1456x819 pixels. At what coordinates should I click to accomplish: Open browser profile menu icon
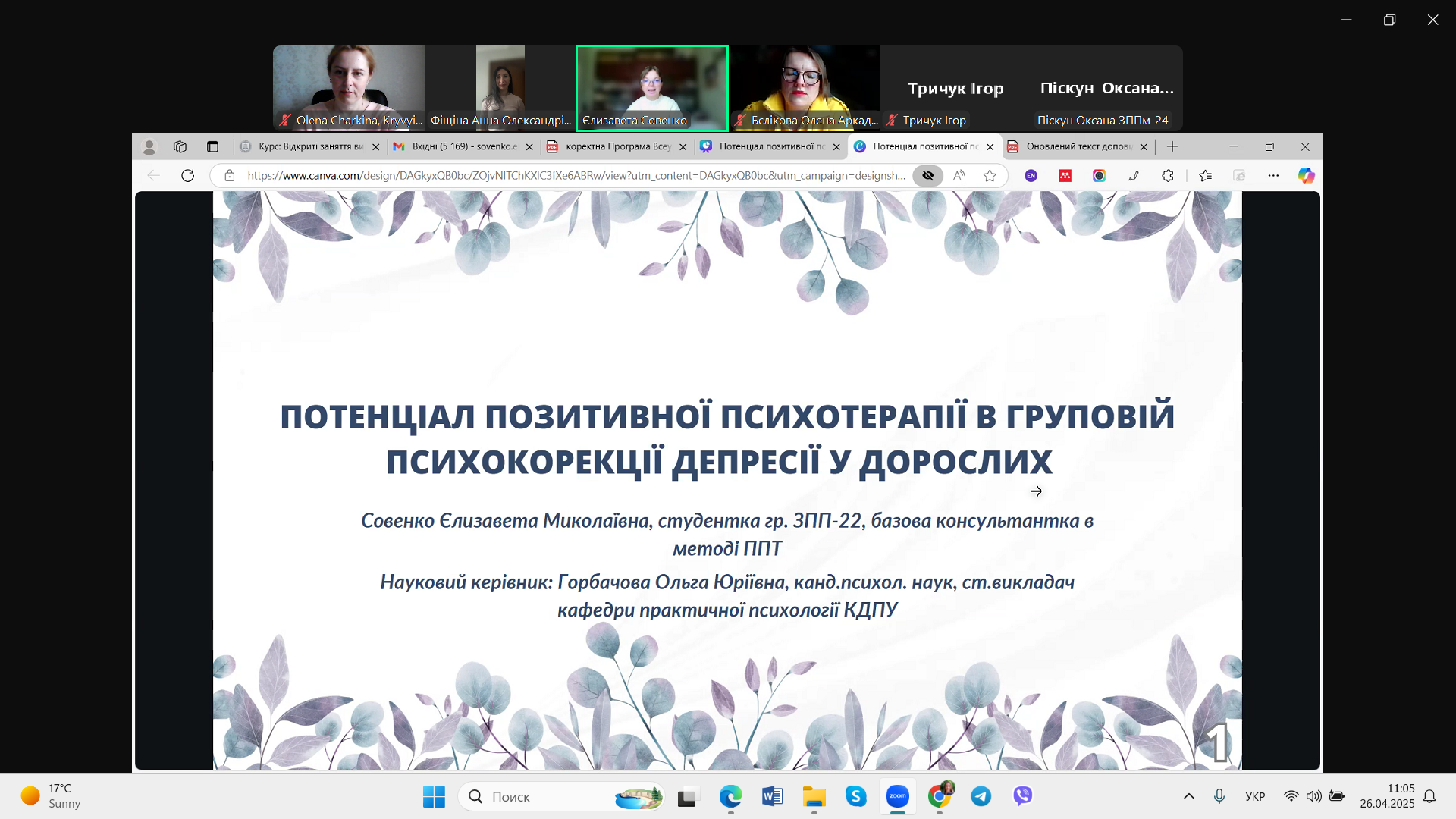coord(149,147)
